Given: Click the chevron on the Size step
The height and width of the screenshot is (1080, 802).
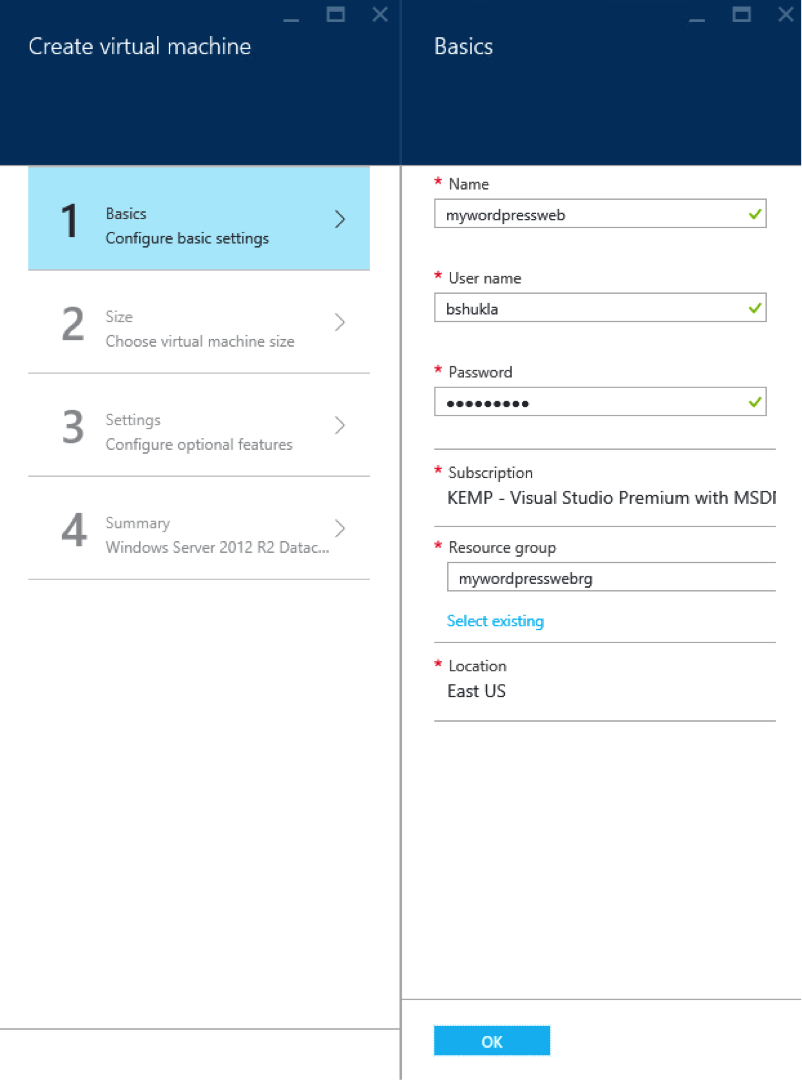Looking at the screenshot, I should coord(340,322).
